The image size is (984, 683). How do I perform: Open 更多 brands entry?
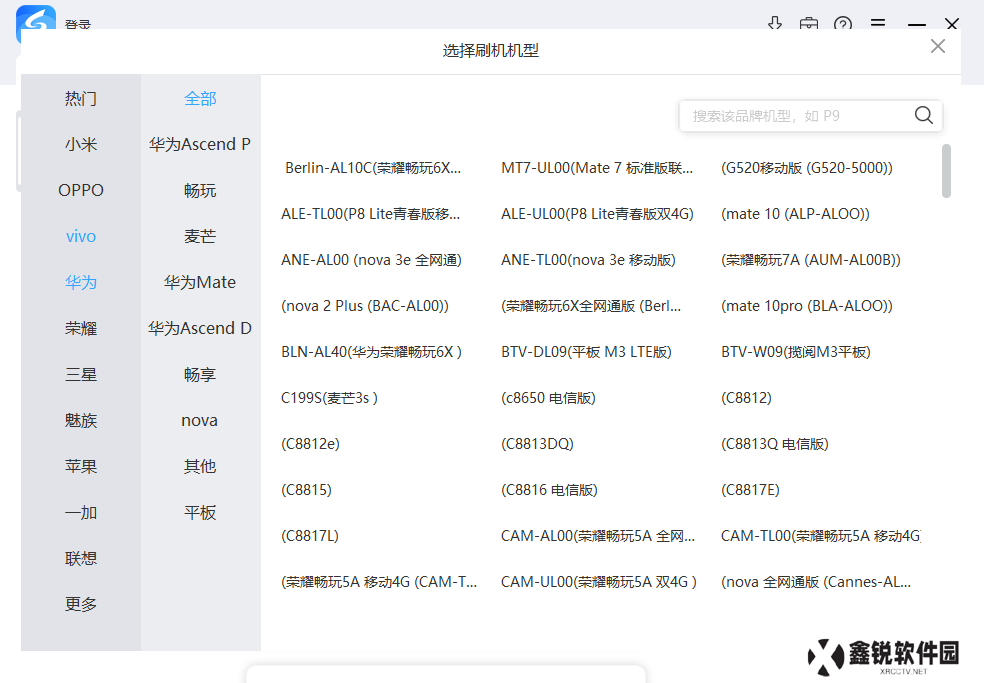pos(81,605)
